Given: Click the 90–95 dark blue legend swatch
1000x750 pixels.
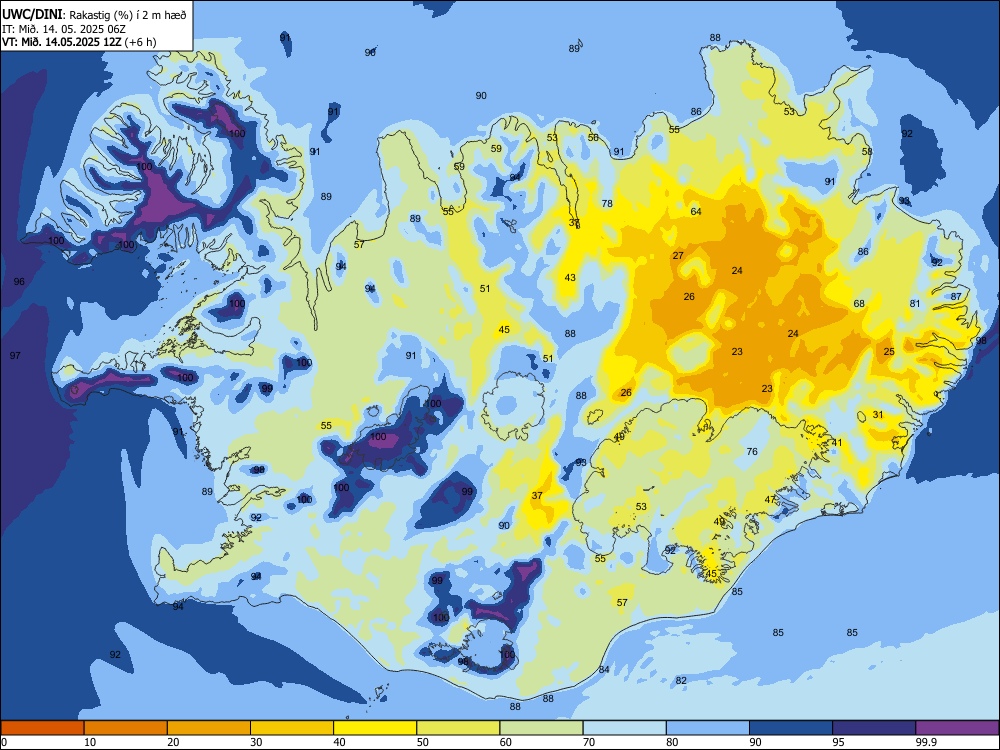Looking at the screenshot, I should [x=791, y=728].
